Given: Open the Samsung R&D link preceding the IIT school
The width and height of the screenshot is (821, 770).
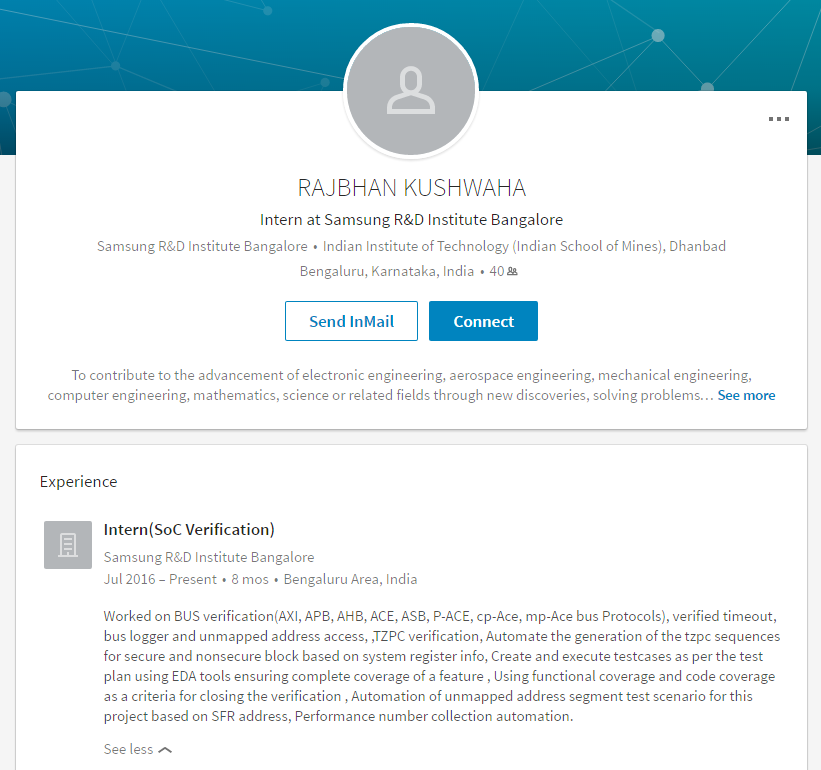Looking at the screenshot, I should click(202, 246).
